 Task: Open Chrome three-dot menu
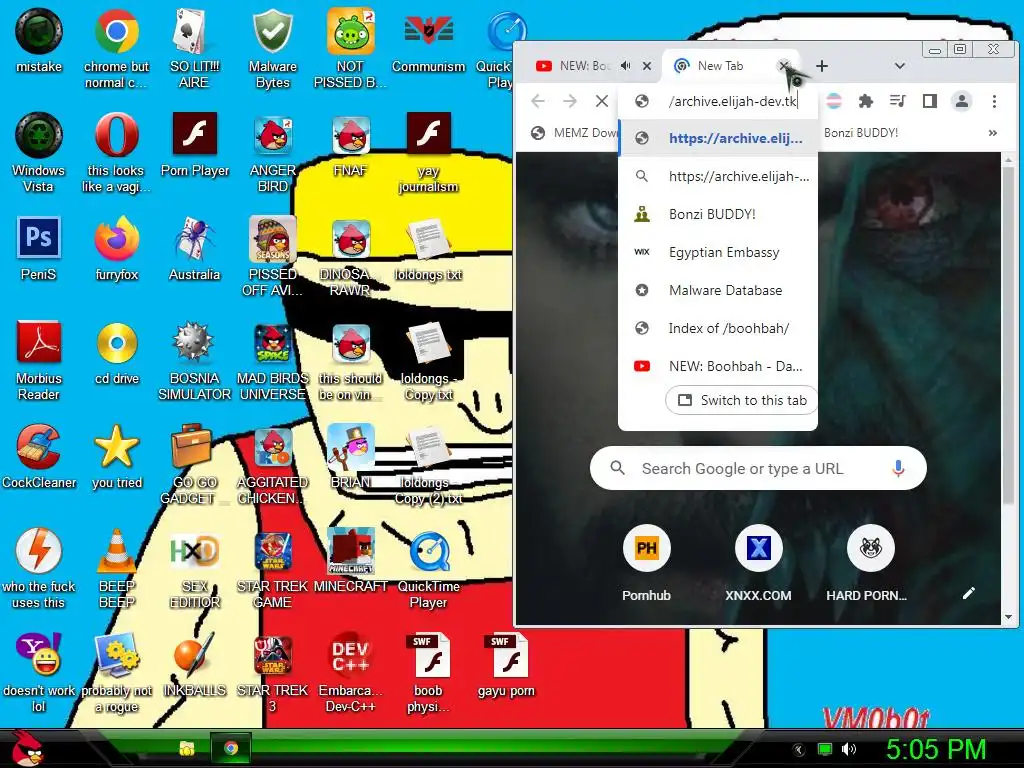(x=994, y=101)
